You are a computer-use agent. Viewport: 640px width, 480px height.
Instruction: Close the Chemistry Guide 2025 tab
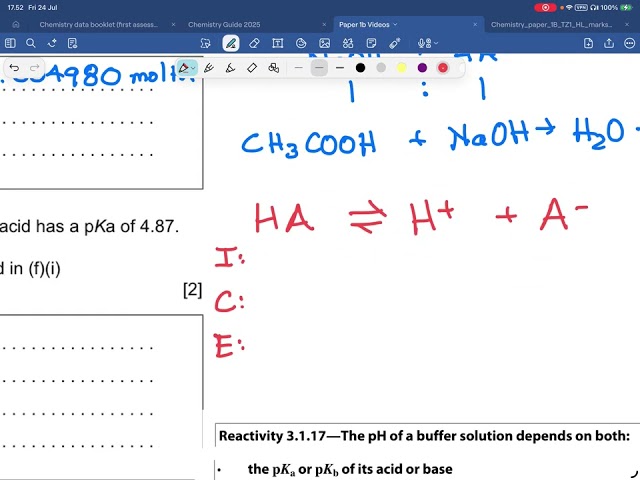324,24
